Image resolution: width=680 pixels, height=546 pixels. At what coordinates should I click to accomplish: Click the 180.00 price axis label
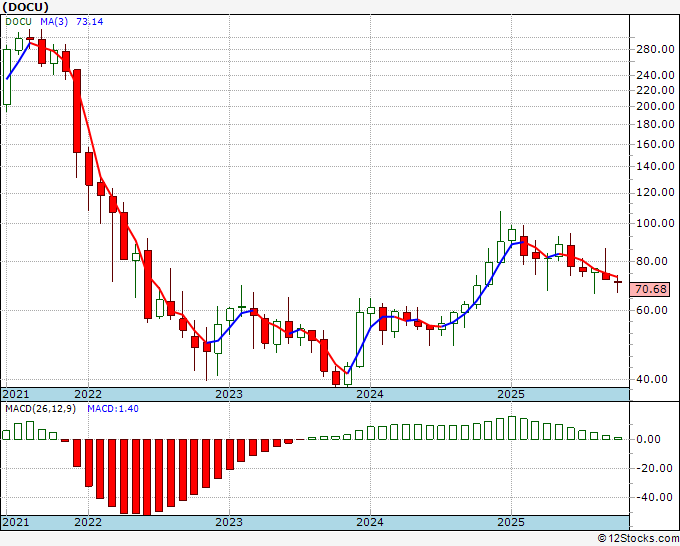[x=655, y=125]
